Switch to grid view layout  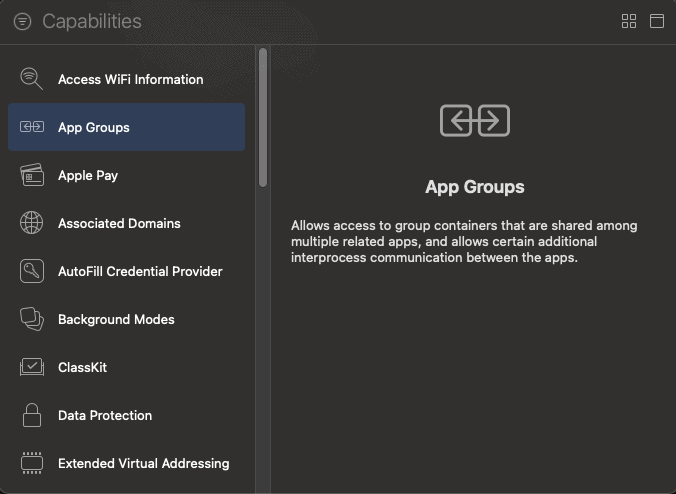click(x=629, y=21)
